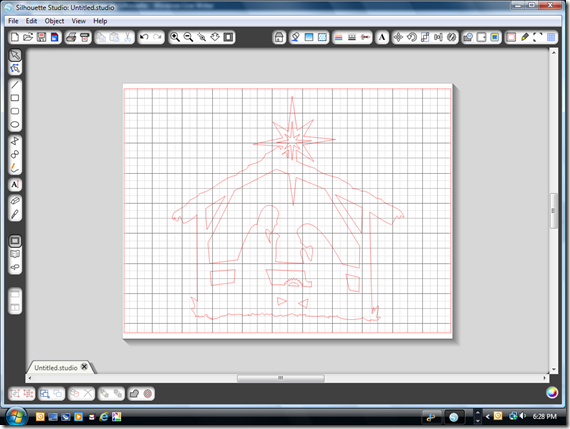Open the gradient fill panel

tap(309, 37)
